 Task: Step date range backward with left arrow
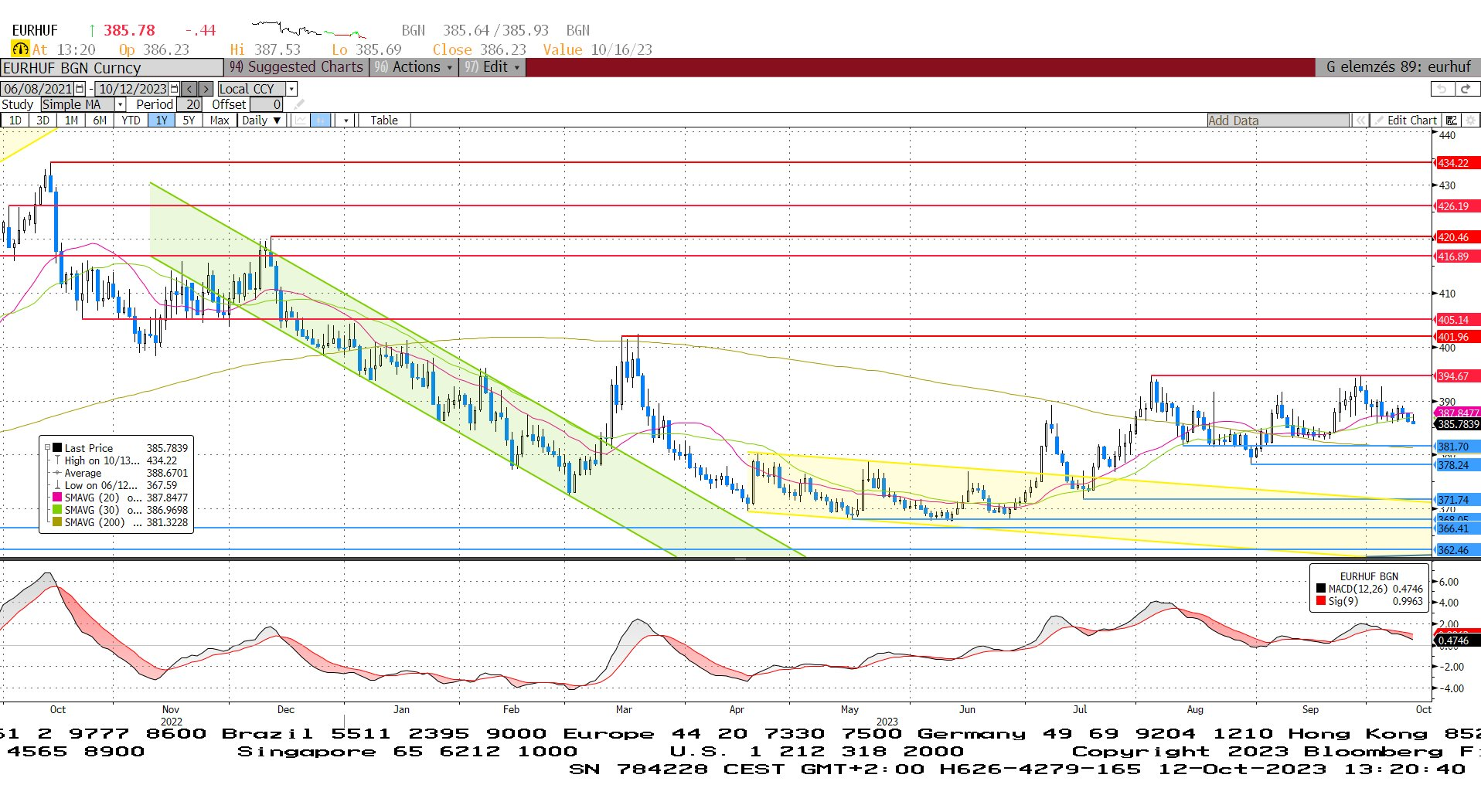pyautogui.click(x=189, y=89)
